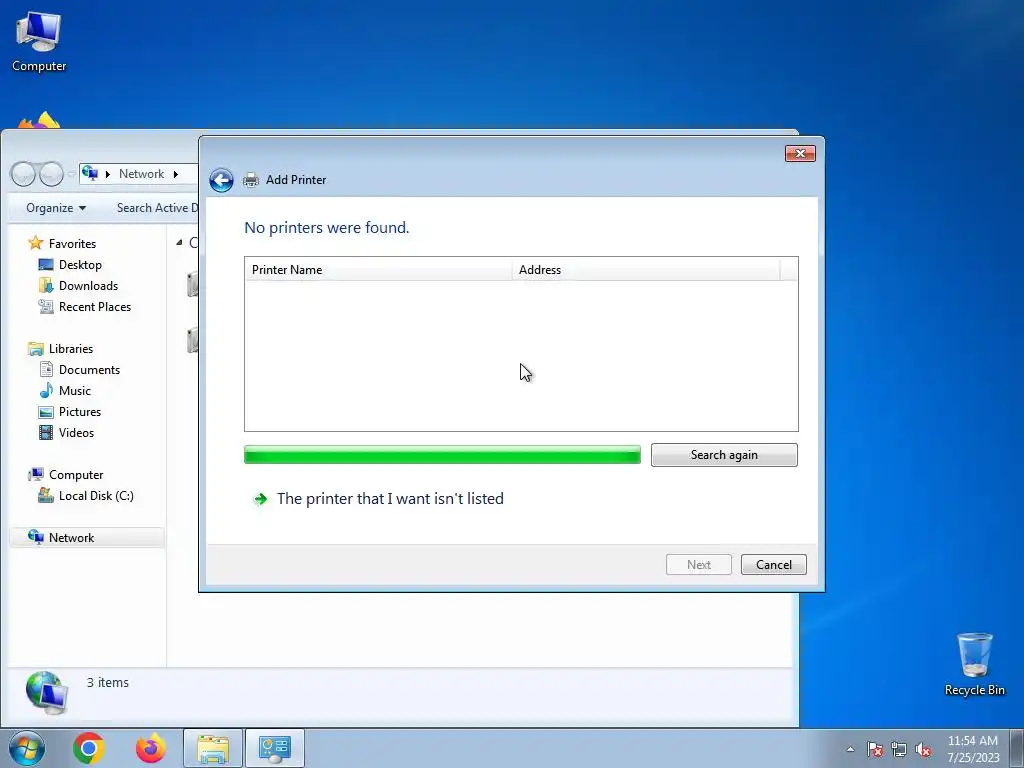Open the clock showing 11:54 AM

click(973, 748)
